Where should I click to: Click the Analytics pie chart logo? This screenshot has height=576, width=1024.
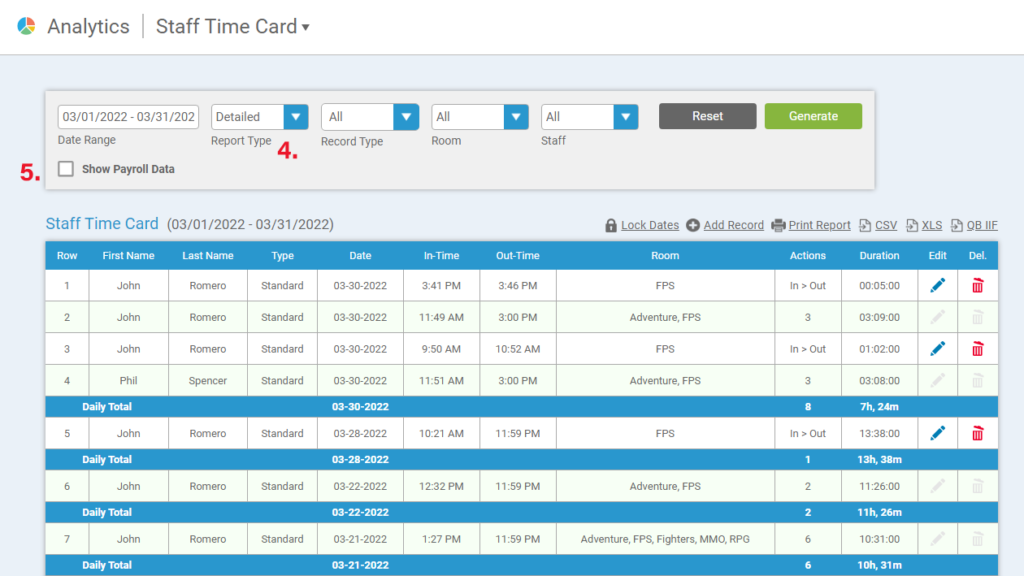tap(23, 25)
